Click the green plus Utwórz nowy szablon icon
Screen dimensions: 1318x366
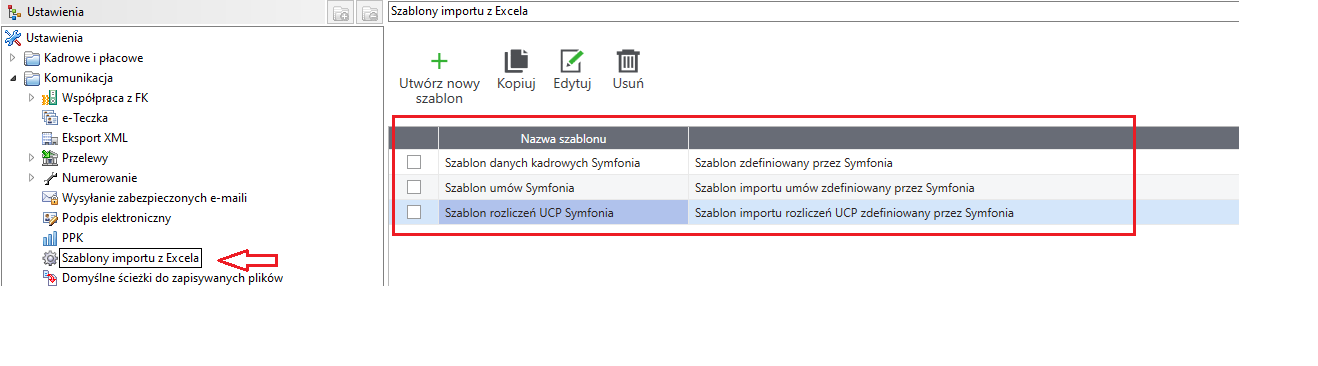[x=439, y=60]
